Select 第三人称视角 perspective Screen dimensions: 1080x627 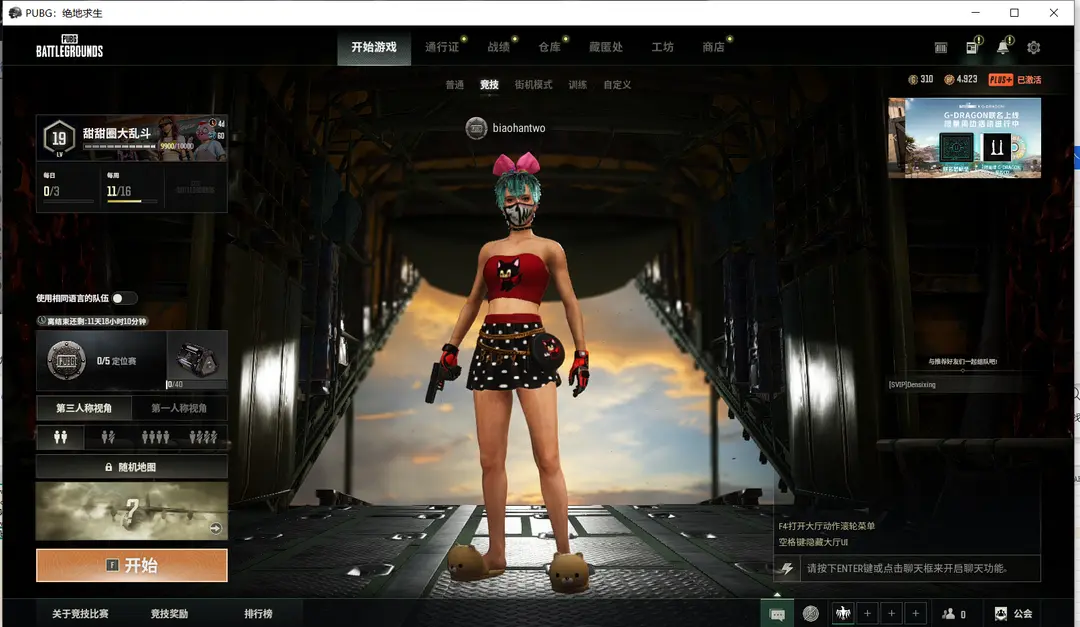click(84, 408)
